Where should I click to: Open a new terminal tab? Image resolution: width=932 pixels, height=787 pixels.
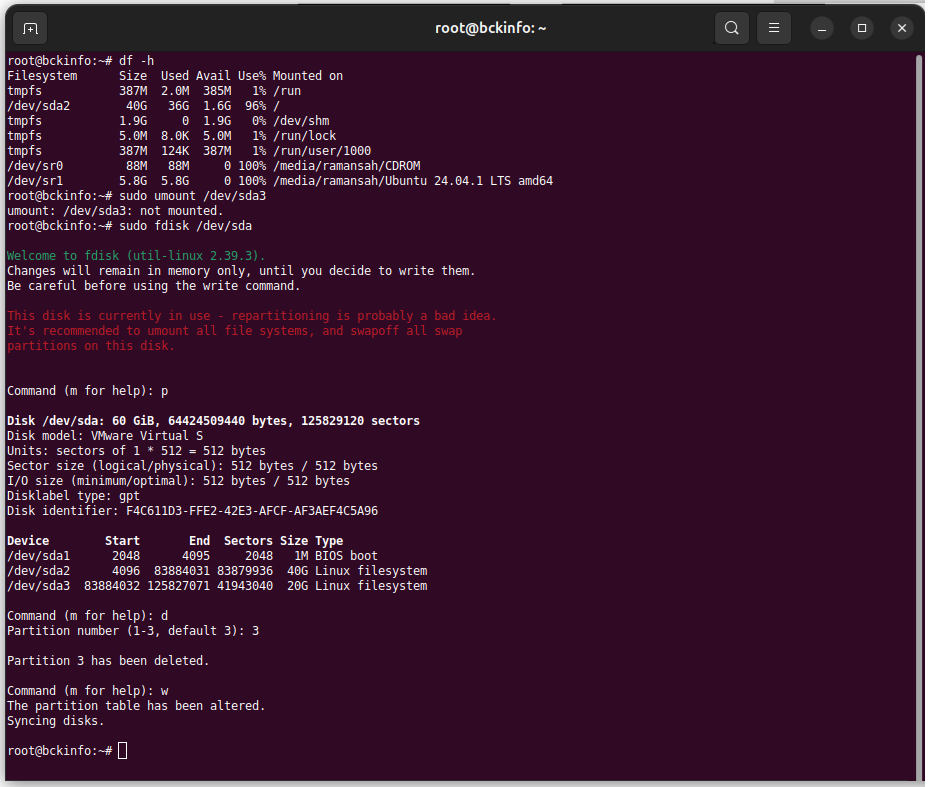(30, 28)
